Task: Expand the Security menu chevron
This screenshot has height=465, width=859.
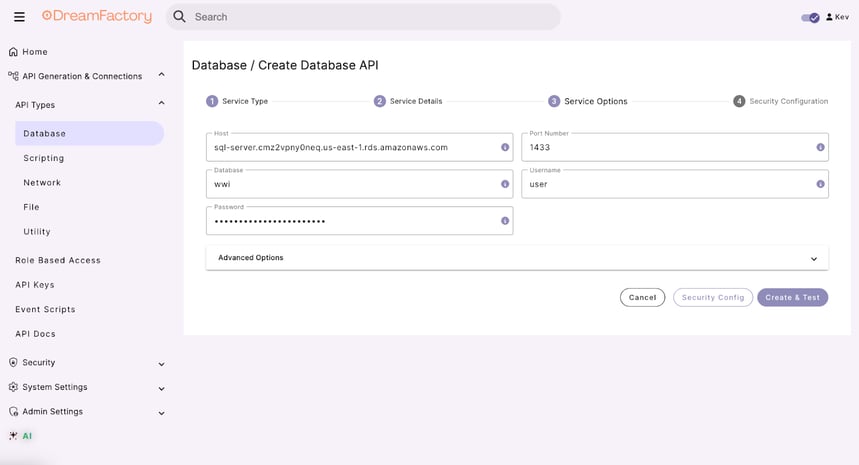Action: point(162,364)
